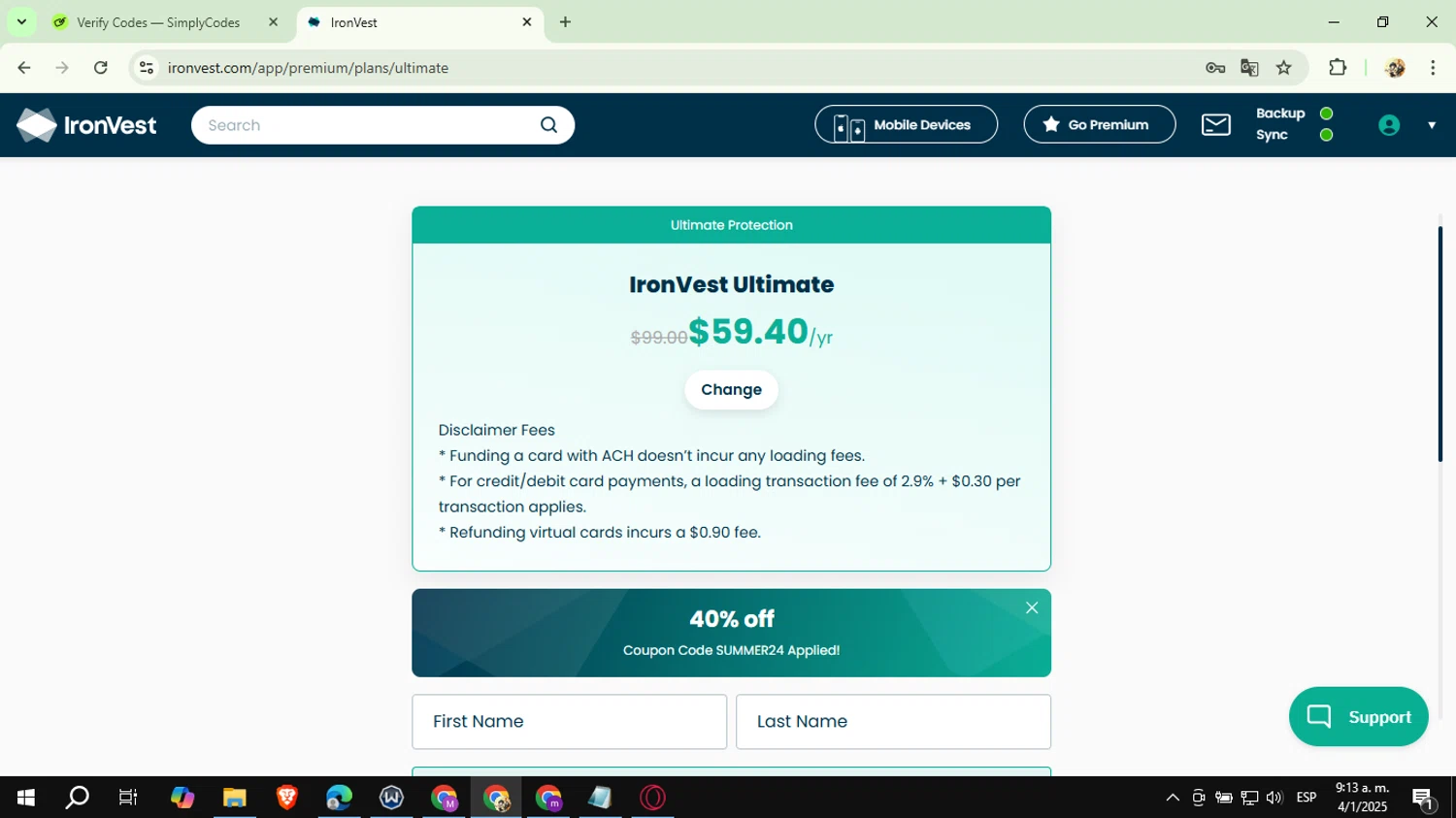This screenshot has height=818, width=1456.
Task: Go forward in browser history
Action: click(x=62, y=68)
